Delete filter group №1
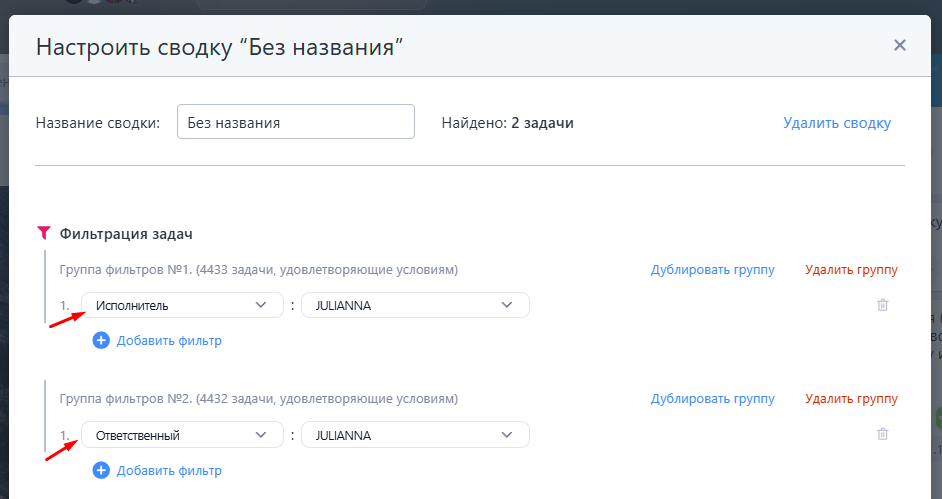This screenshot has height=499, width=942. click(851, 270)
